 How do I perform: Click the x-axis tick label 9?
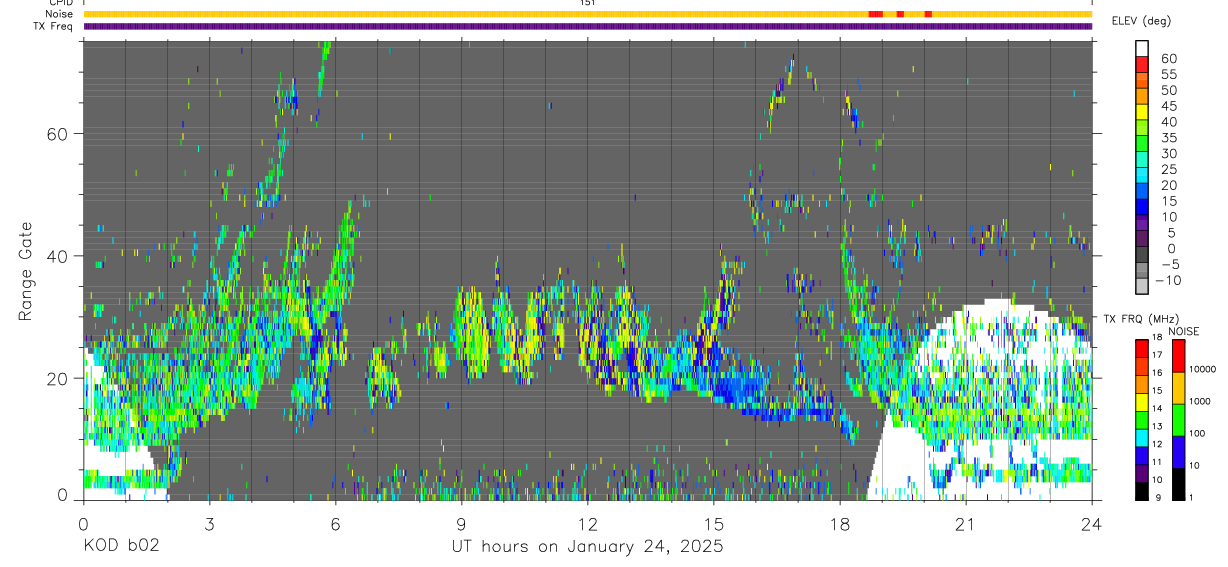click(461, 524)
